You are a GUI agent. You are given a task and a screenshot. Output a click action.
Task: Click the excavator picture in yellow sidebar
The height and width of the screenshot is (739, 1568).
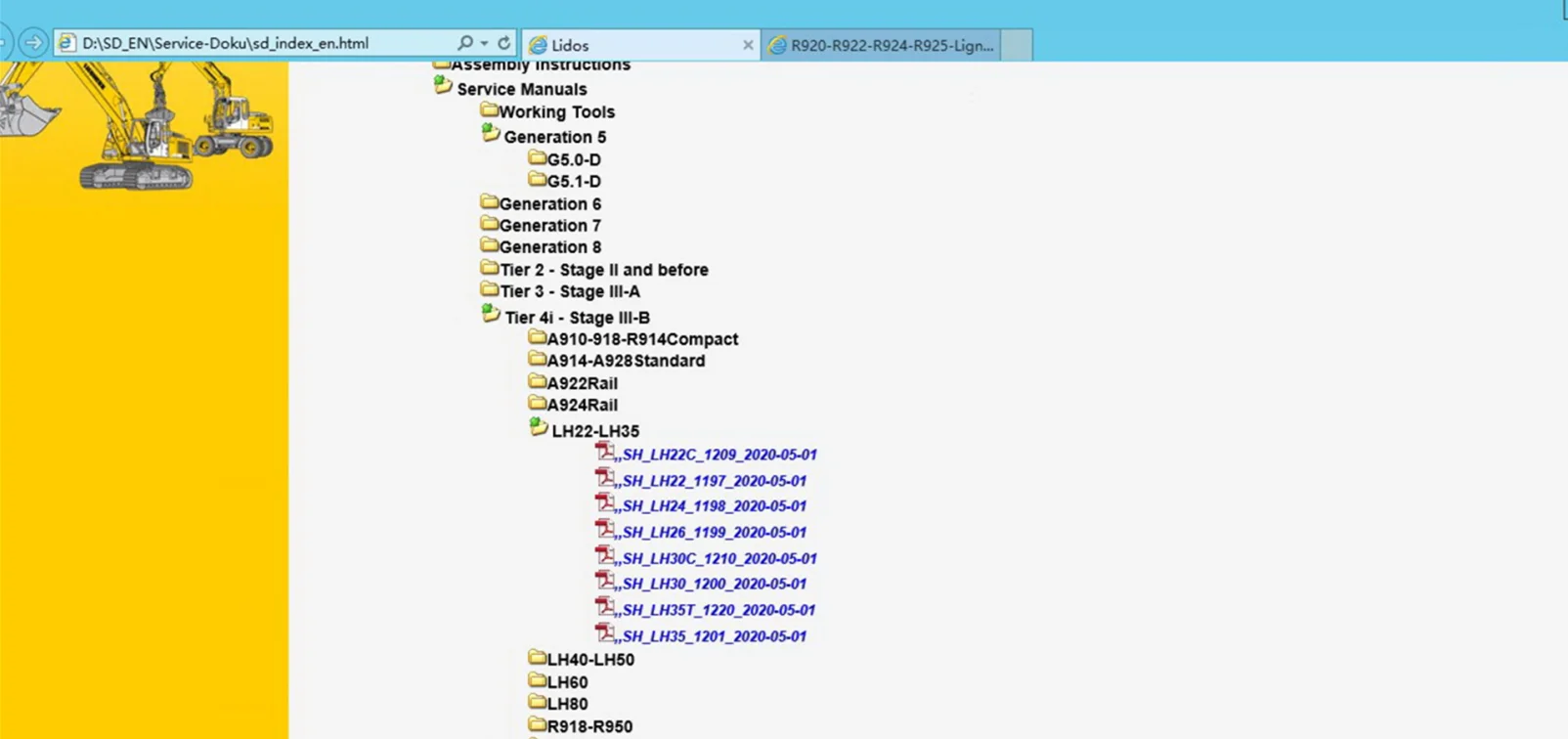(x=137, y=125)
